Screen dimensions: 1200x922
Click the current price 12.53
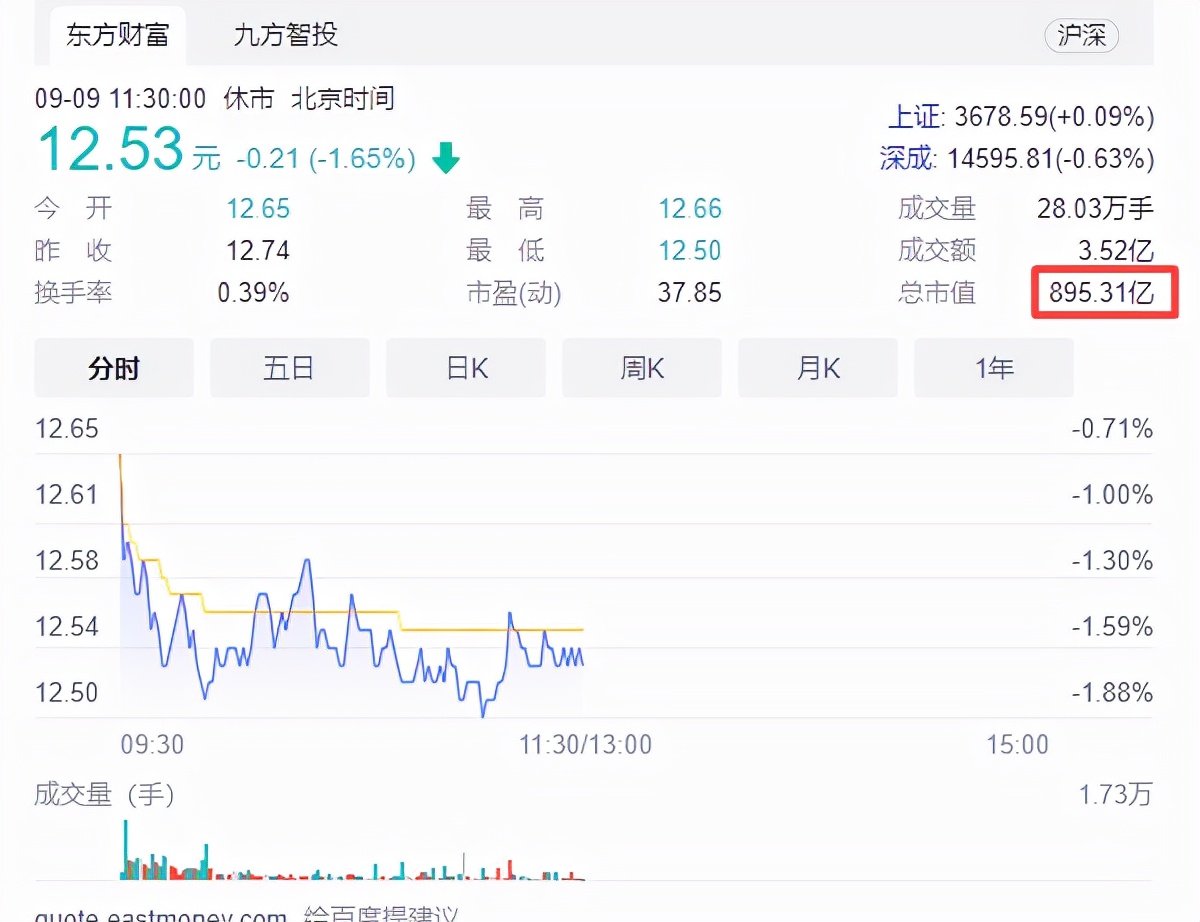tap(110, 149)
